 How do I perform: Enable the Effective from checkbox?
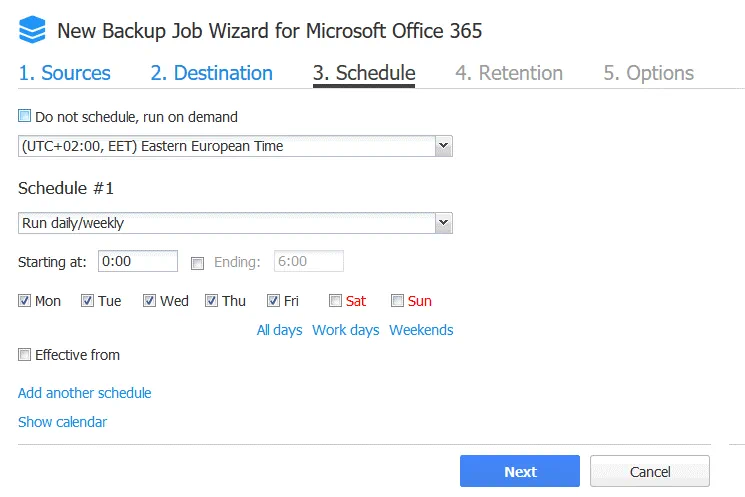point(25,354)
